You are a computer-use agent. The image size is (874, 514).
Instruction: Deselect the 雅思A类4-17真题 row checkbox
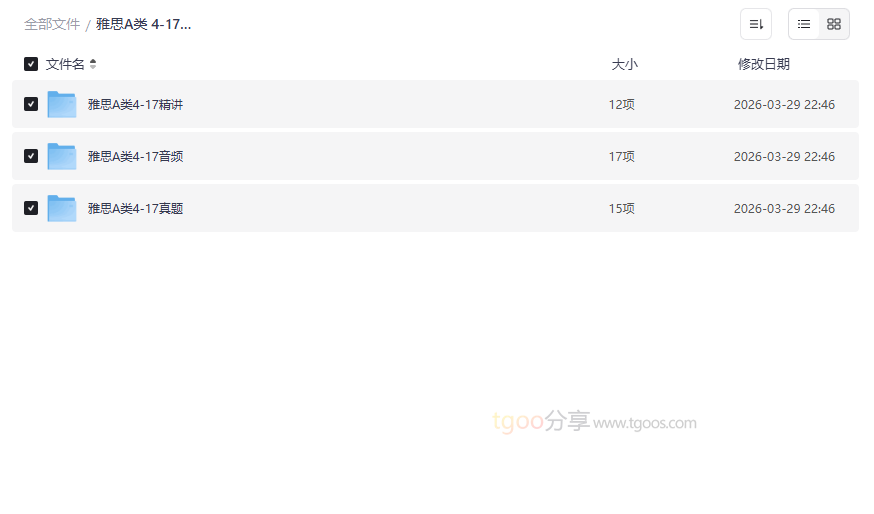coord(31,208)
